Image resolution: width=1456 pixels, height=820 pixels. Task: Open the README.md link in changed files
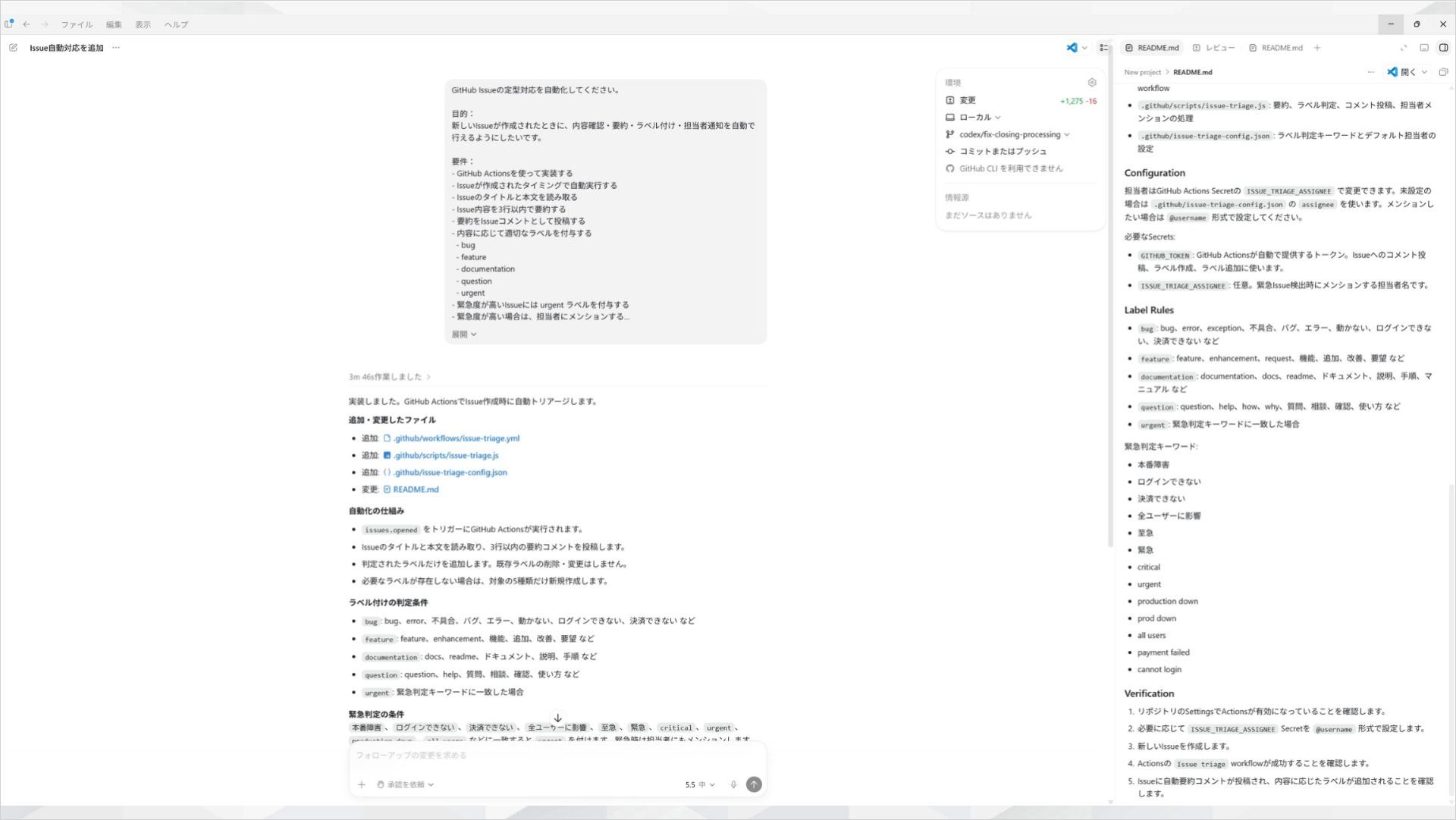point(410,490)
